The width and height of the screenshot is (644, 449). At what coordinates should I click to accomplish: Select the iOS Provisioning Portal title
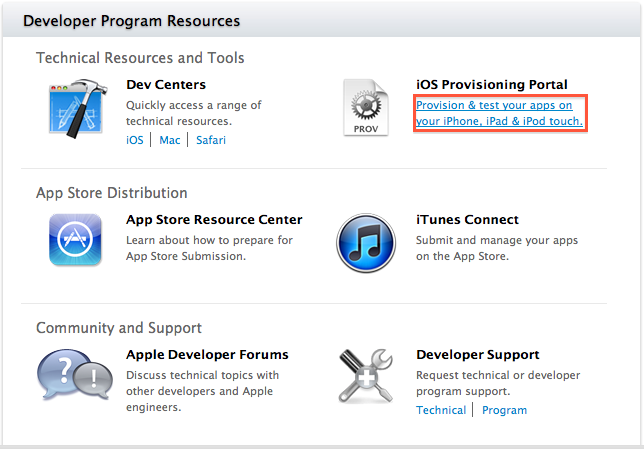coord(491,85)
